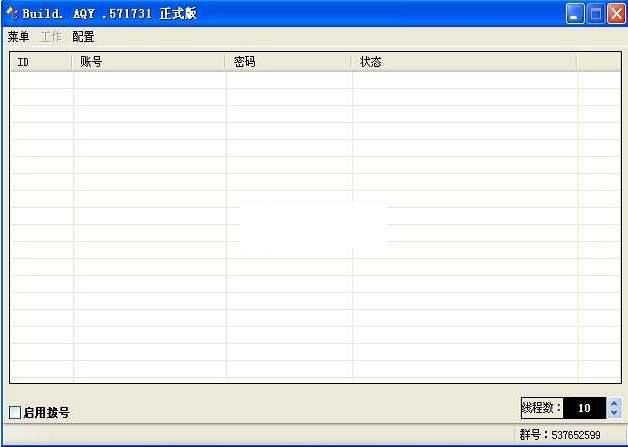The image size is (628, 447).
Task: Increase thread count with the up arrow
Action: (x=614, y=403)
